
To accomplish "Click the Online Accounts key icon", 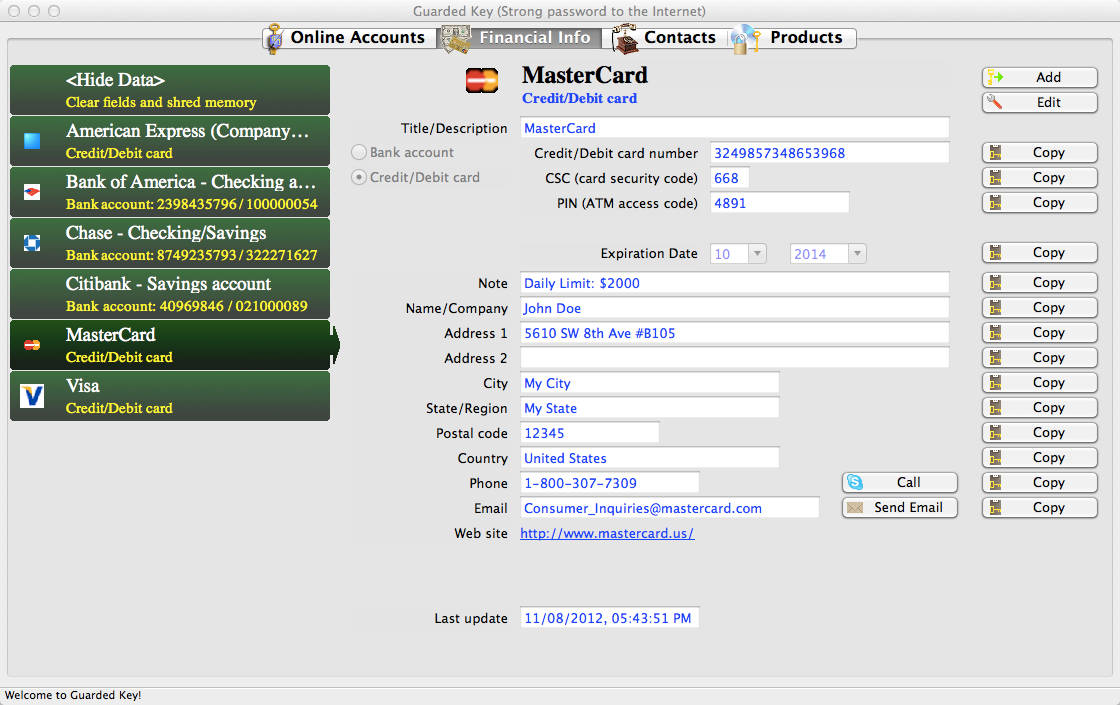I will pos(274,39).
